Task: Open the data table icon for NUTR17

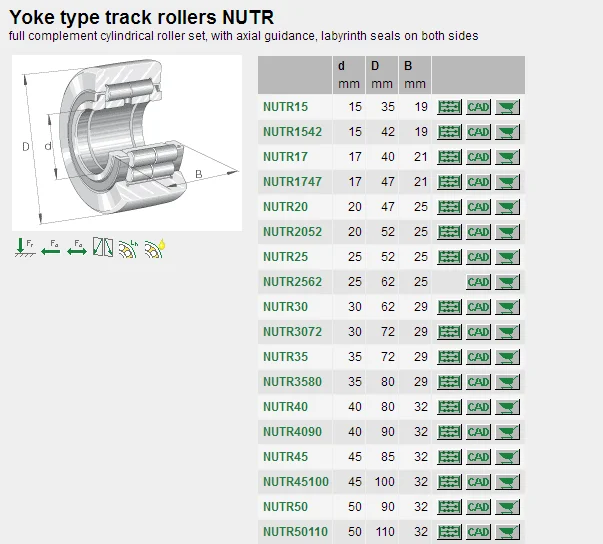Action: 449,157
